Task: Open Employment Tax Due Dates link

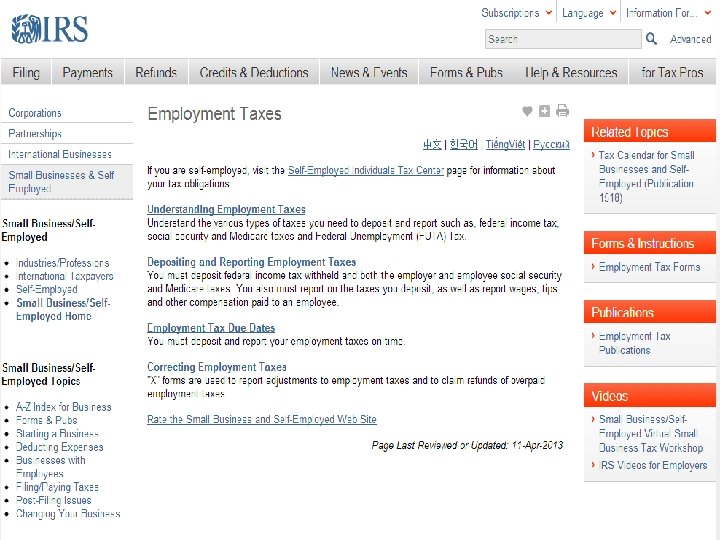Action: pyautogui.click(x=211, y=328)
